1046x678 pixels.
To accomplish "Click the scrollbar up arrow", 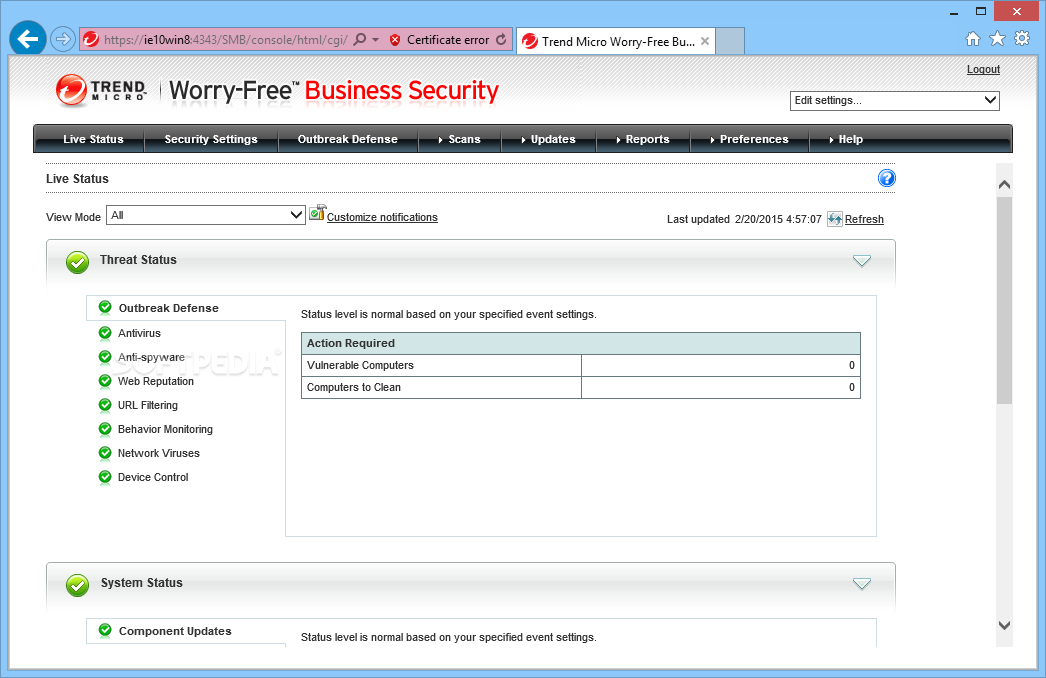I will pos(1004,185).
